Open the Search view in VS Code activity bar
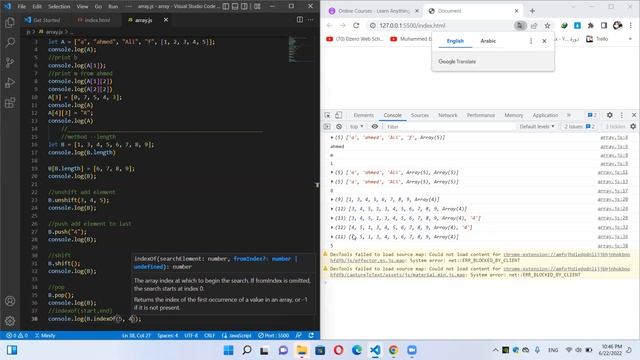 pyautogui.click(x=10, y=42)
